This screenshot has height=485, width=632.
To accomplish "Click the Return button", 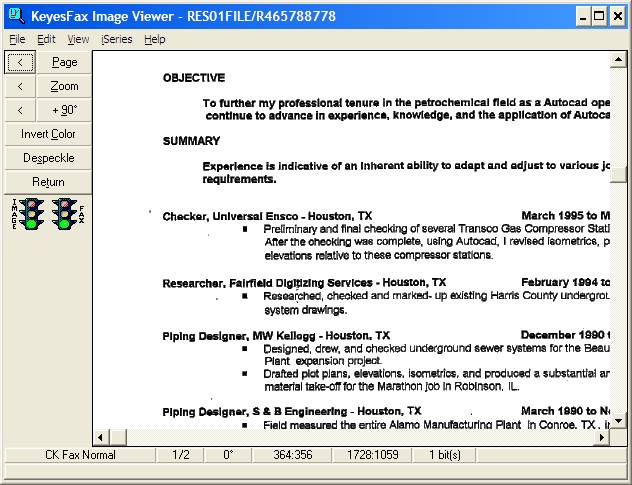I will pyautogui.click(x=48, y=182).
